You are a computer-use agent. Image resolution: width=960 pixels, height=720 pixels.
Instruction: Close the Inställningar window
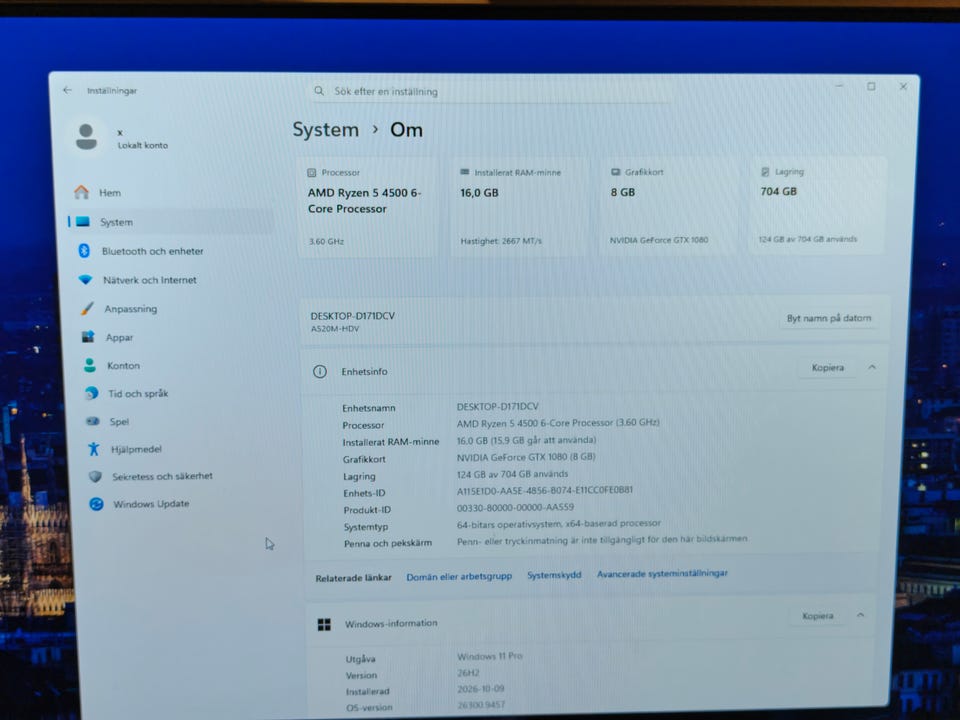[903, 86]
